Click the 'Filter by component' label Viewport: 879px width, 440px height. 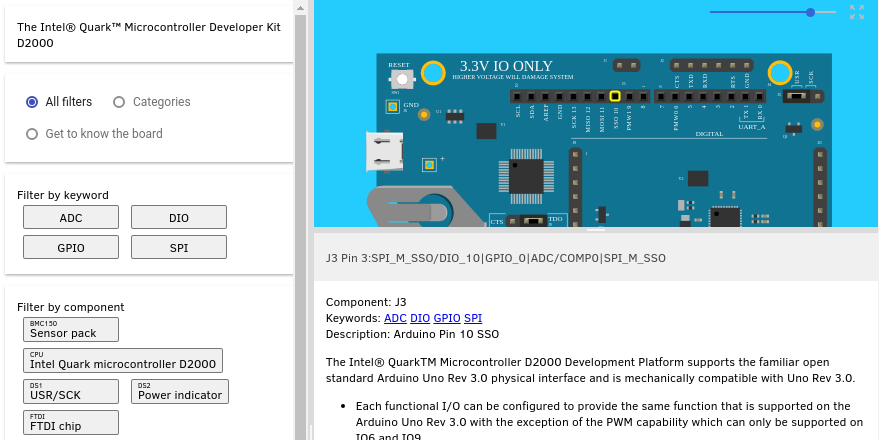point(71,307)
